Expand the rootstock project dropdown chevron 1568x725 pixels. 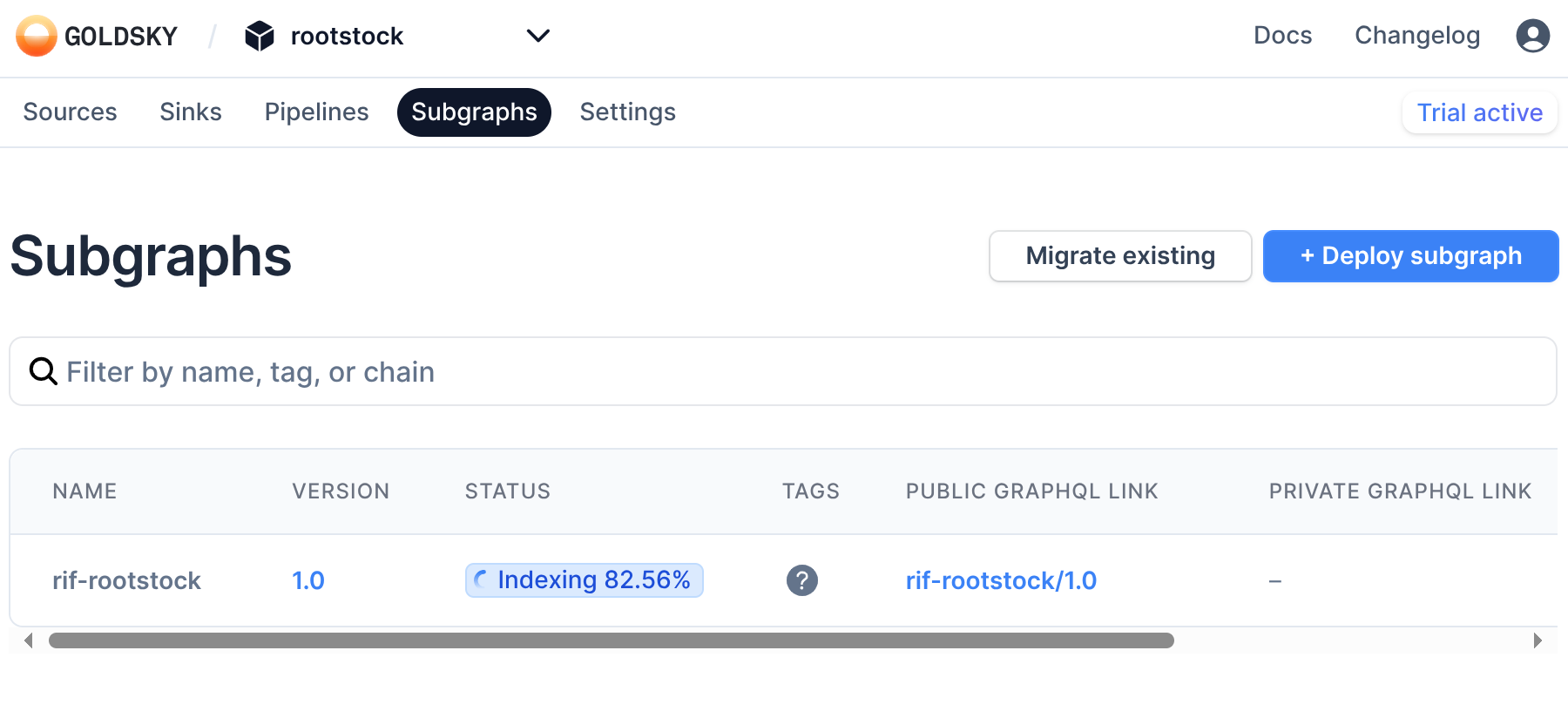click(x=538, y=36)
